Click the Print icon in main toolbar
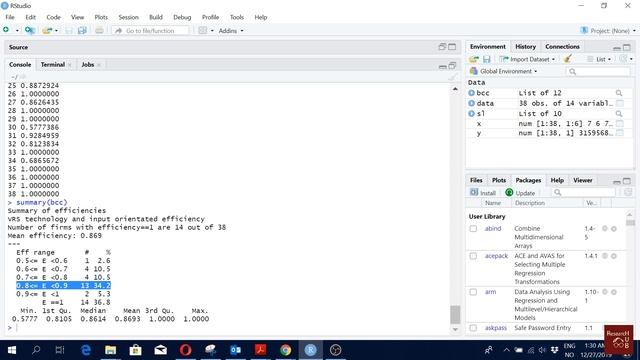 pyautogui.click(x=99, y=30)
